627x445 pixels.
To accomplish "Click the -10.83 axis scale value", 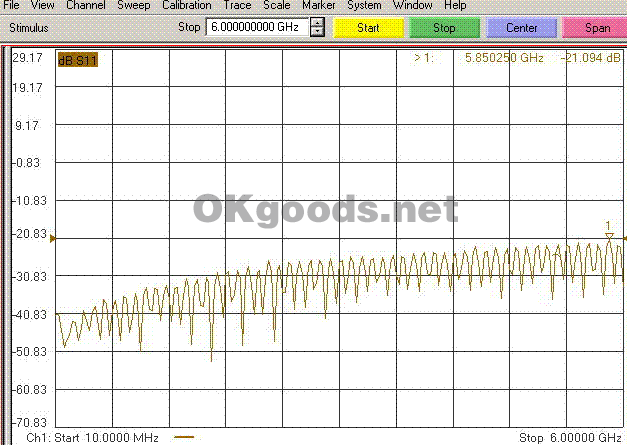I will pyautogui.click(x=30, y=201).
